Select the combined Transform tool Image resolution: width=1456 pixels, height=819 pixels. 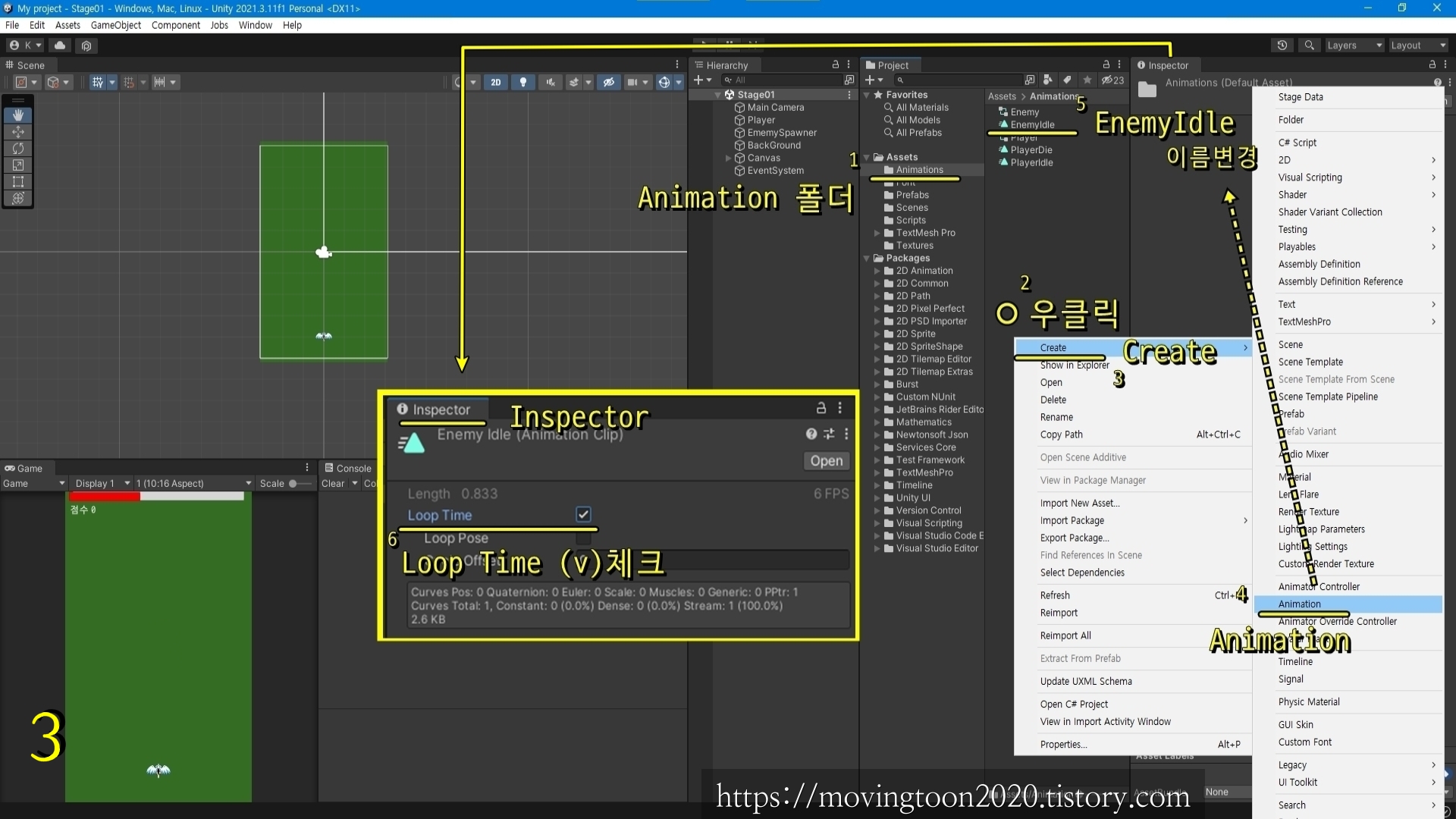click(18, 199)
